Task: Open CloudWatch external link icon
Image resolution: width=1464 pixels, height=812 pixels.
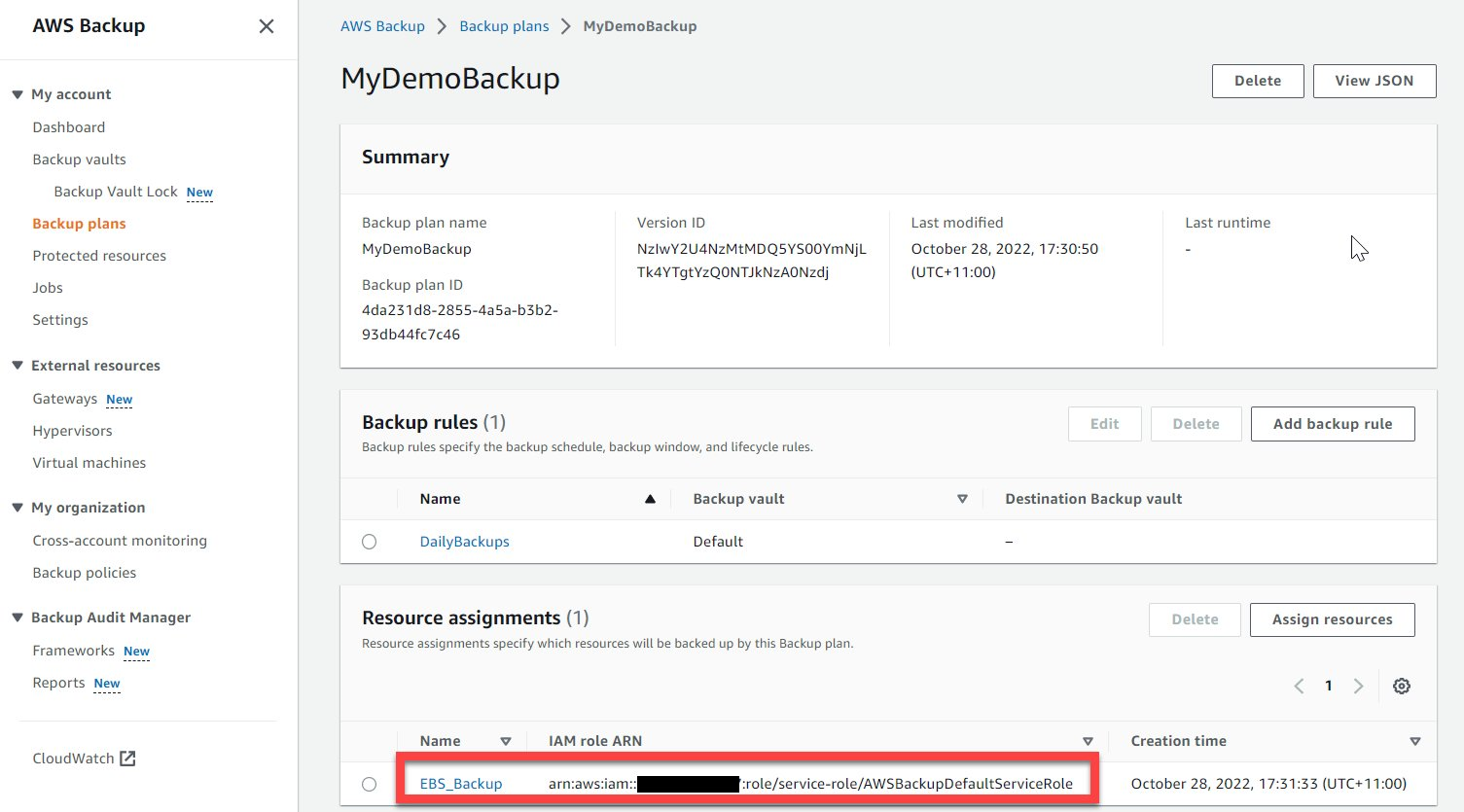Action: point(127,759)
